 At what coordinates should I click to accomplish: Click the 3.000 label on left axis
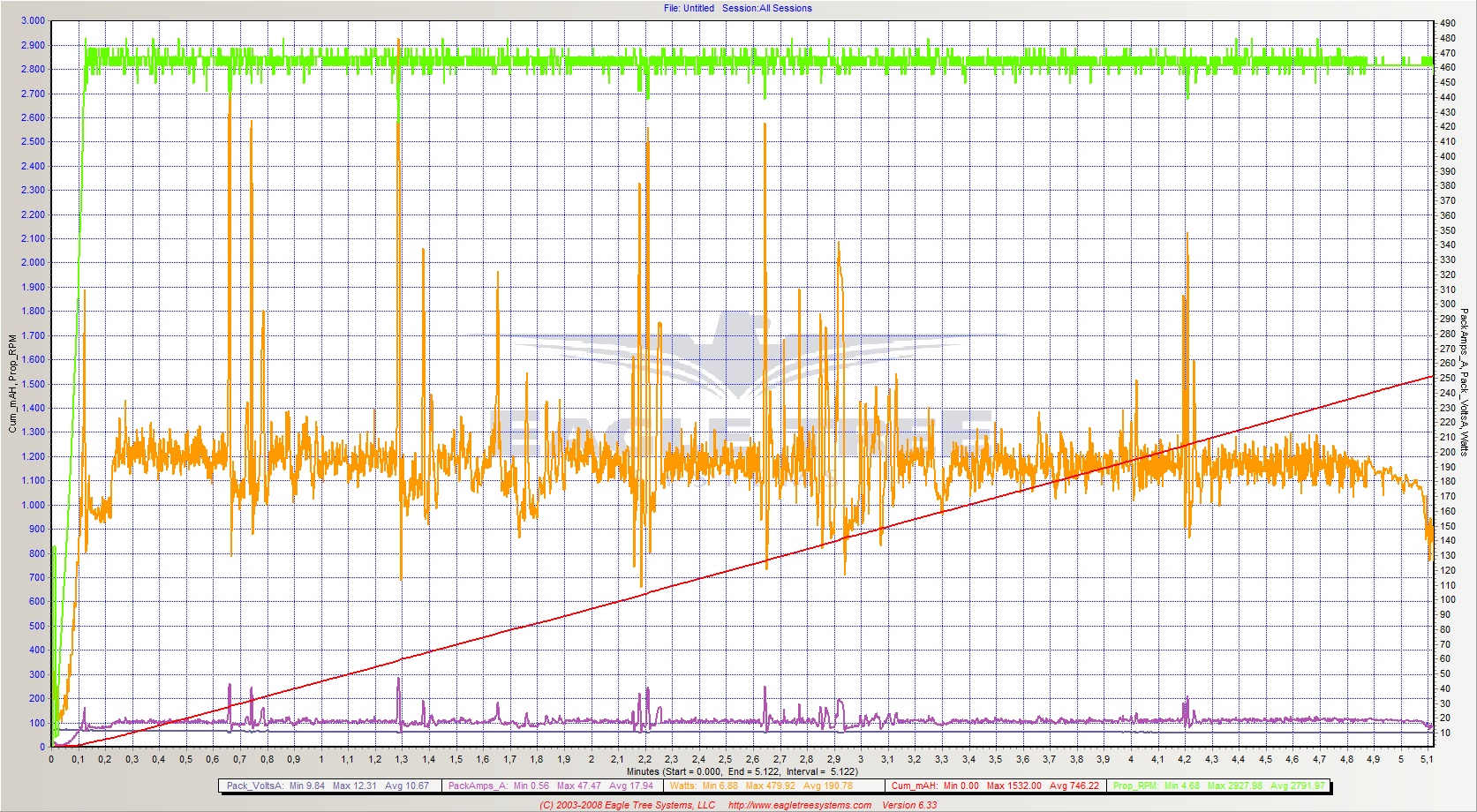(33, 21)
